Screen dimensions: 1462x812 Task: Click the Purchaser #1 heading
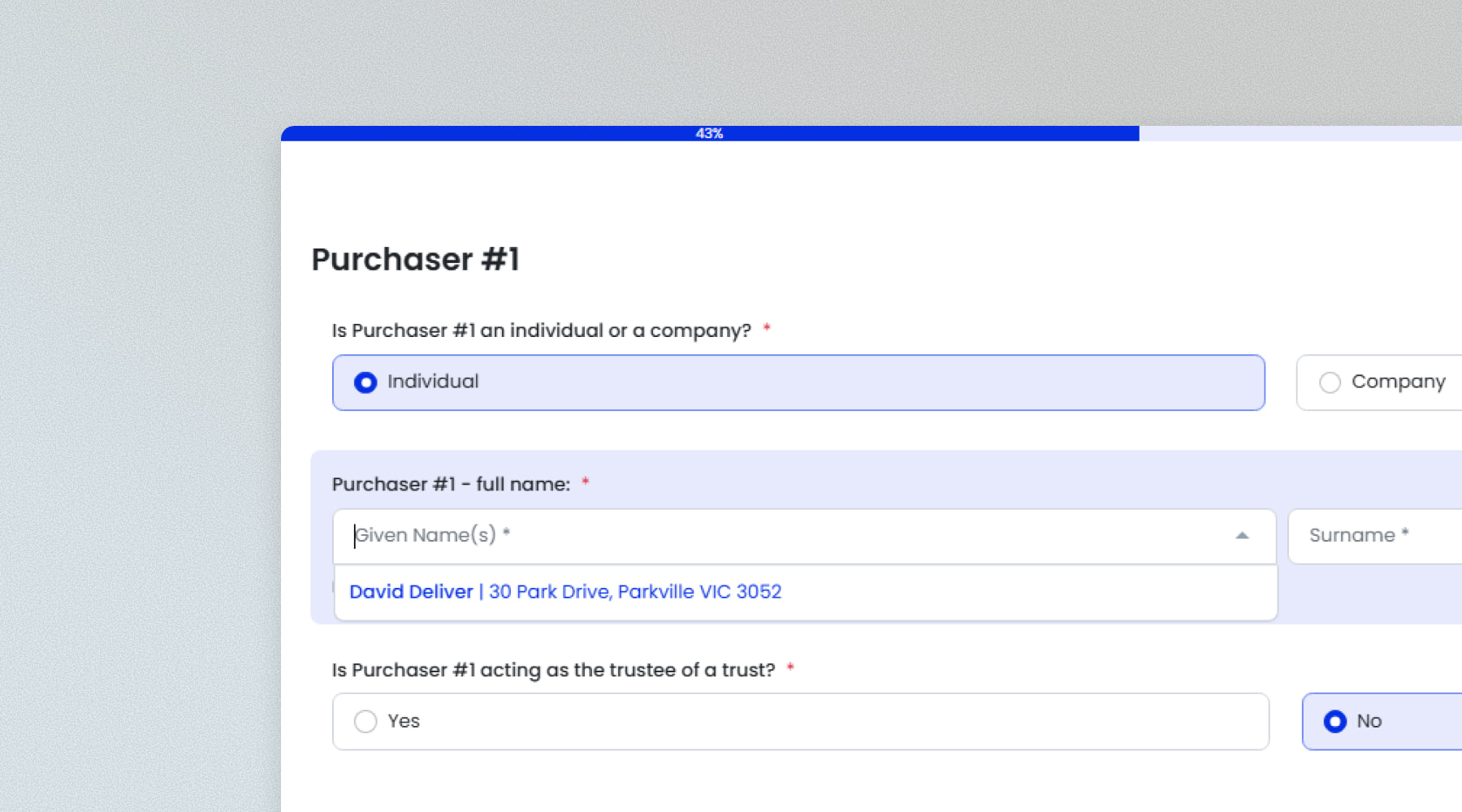point(415,260)
